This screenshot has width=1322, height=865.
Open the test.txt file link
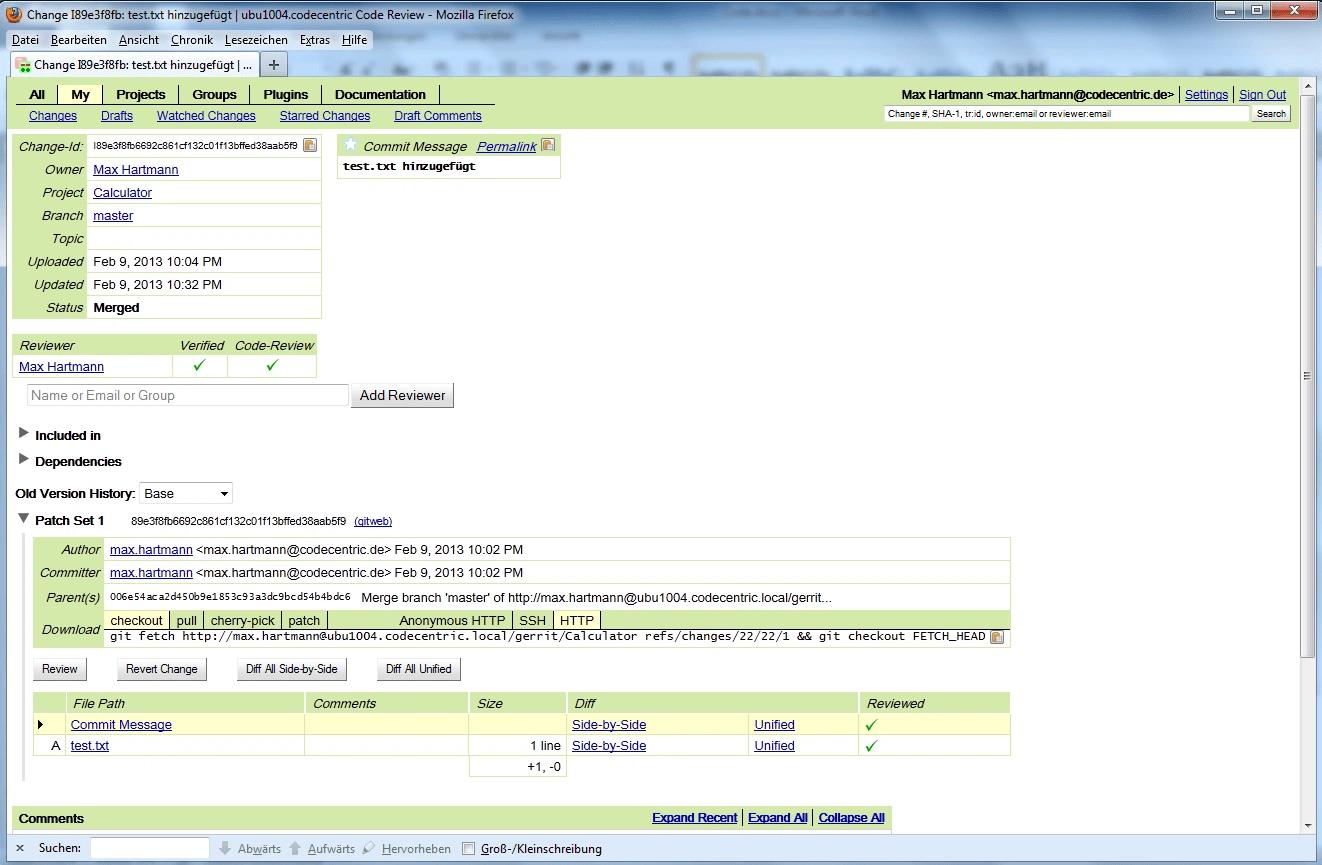coord(90,746)
